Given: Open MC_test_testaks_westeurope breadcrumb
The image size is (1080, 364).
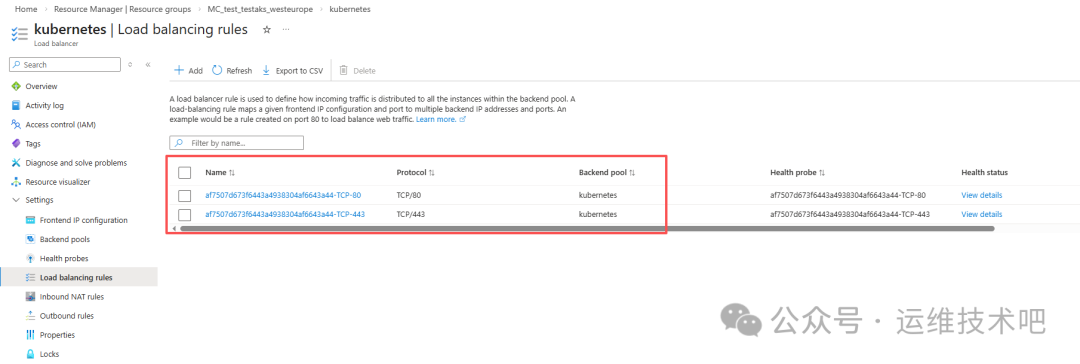Looking at the screenshot, I should pyautogui.click(x=260, y=10).
